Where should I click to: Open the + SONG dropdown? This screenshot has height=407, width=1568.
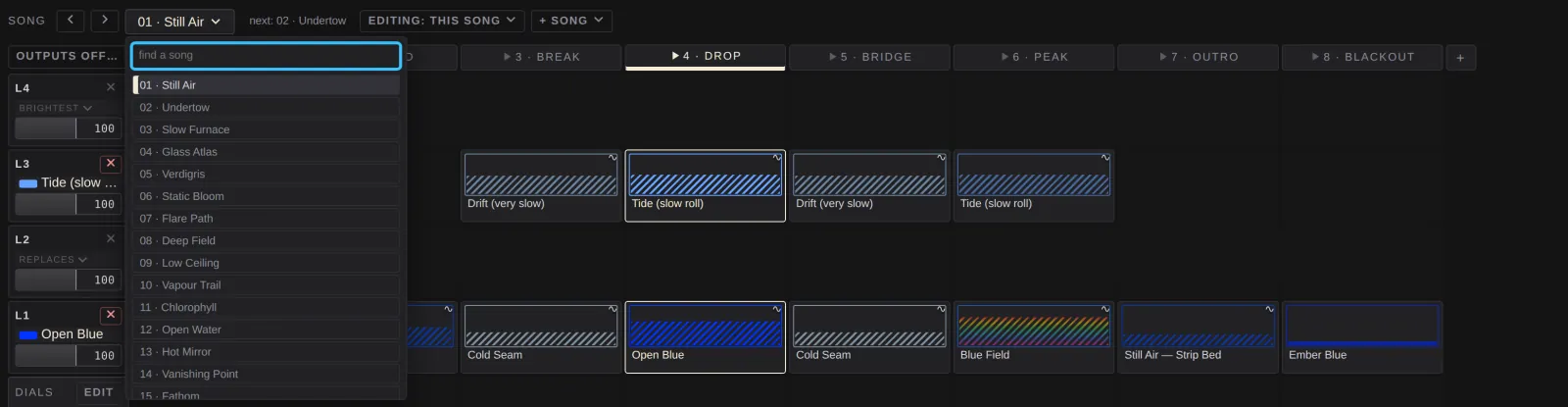(572, 21)
